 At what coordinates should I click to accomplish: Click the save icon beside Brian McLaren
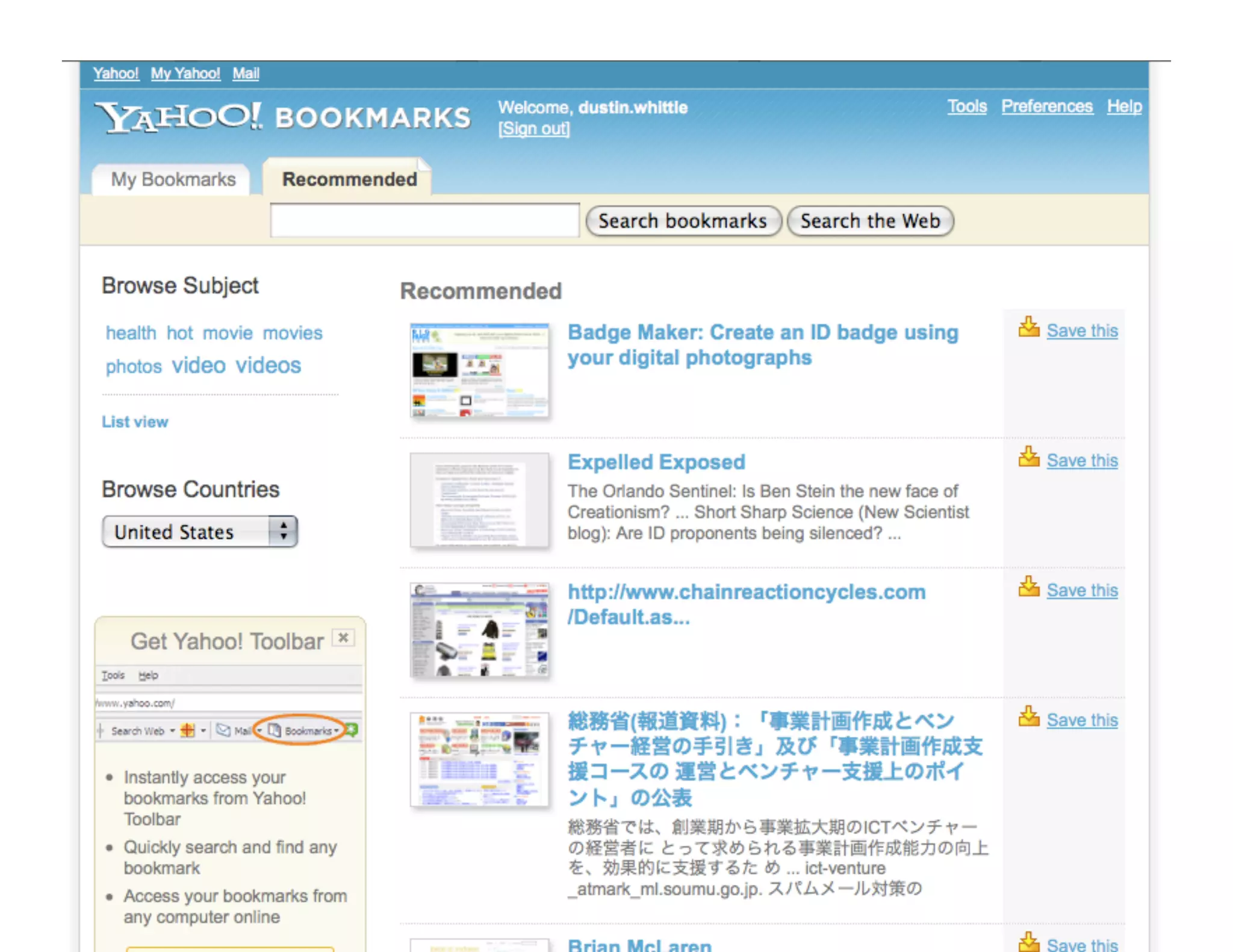point(1029,942)
